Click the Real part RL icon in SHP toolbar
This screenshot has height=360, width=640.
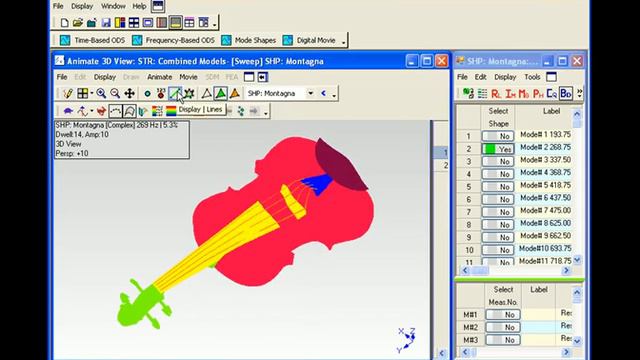496,94
